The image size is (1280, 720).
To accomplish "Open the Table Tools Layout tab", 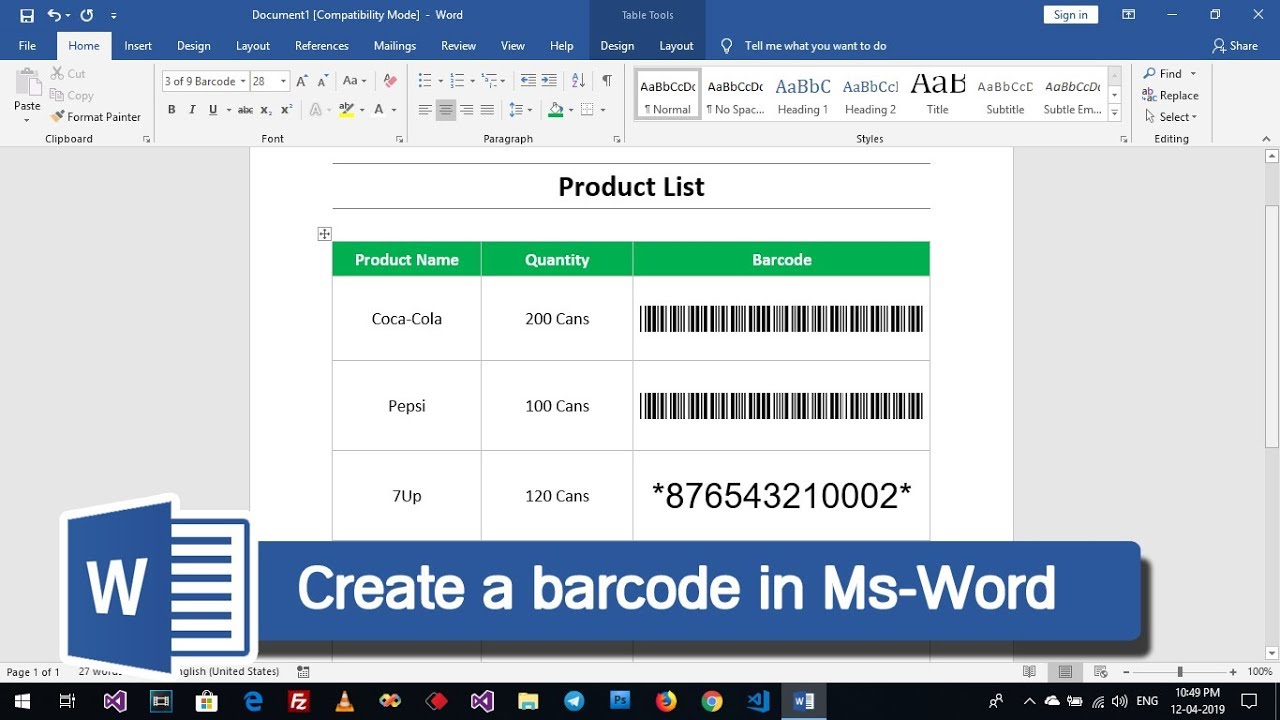I will [x=676, y=46].
